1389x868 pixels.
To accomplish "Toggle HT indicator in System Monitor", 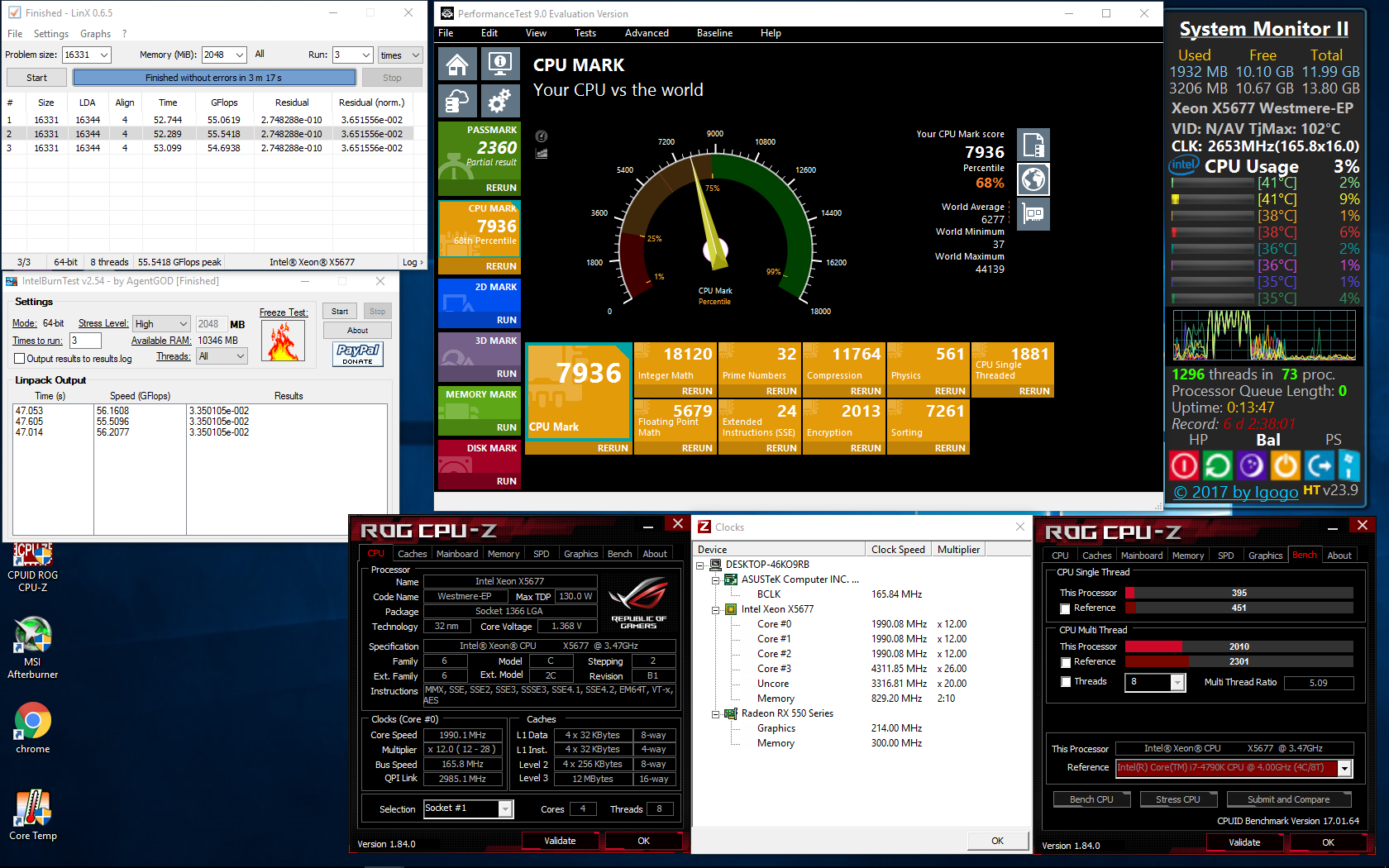I will (x=1312, y=489).
